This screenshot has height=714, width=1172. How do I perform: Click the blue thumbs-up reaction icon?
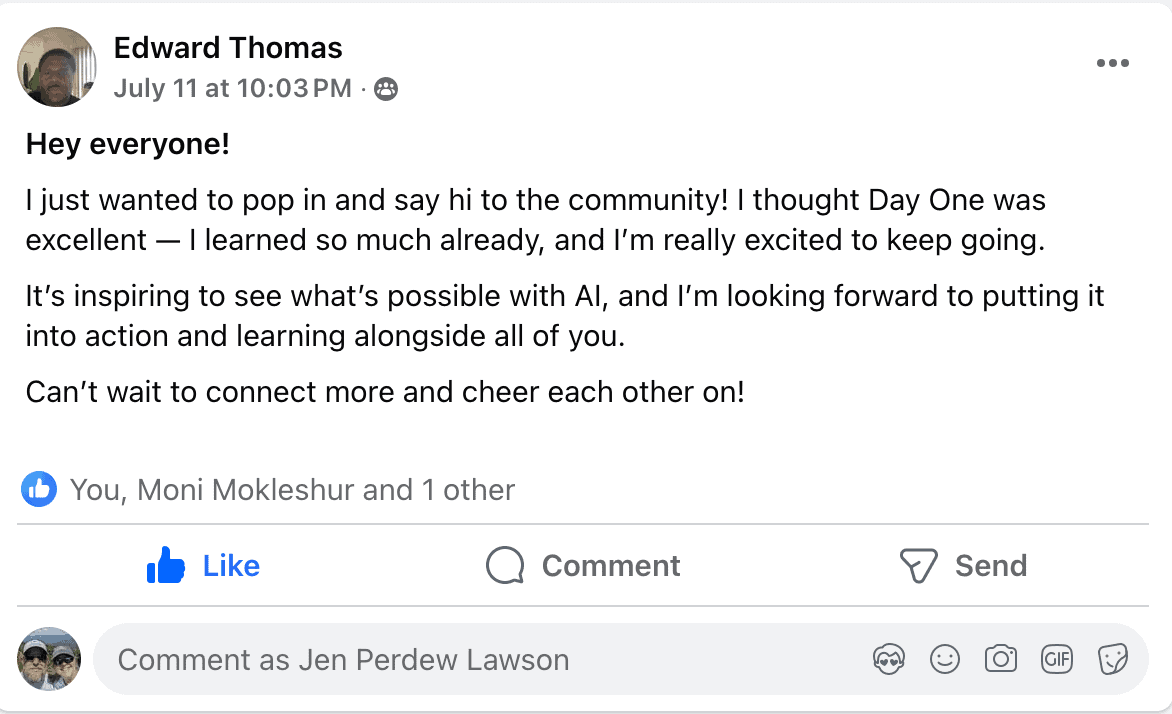(39, 489)
